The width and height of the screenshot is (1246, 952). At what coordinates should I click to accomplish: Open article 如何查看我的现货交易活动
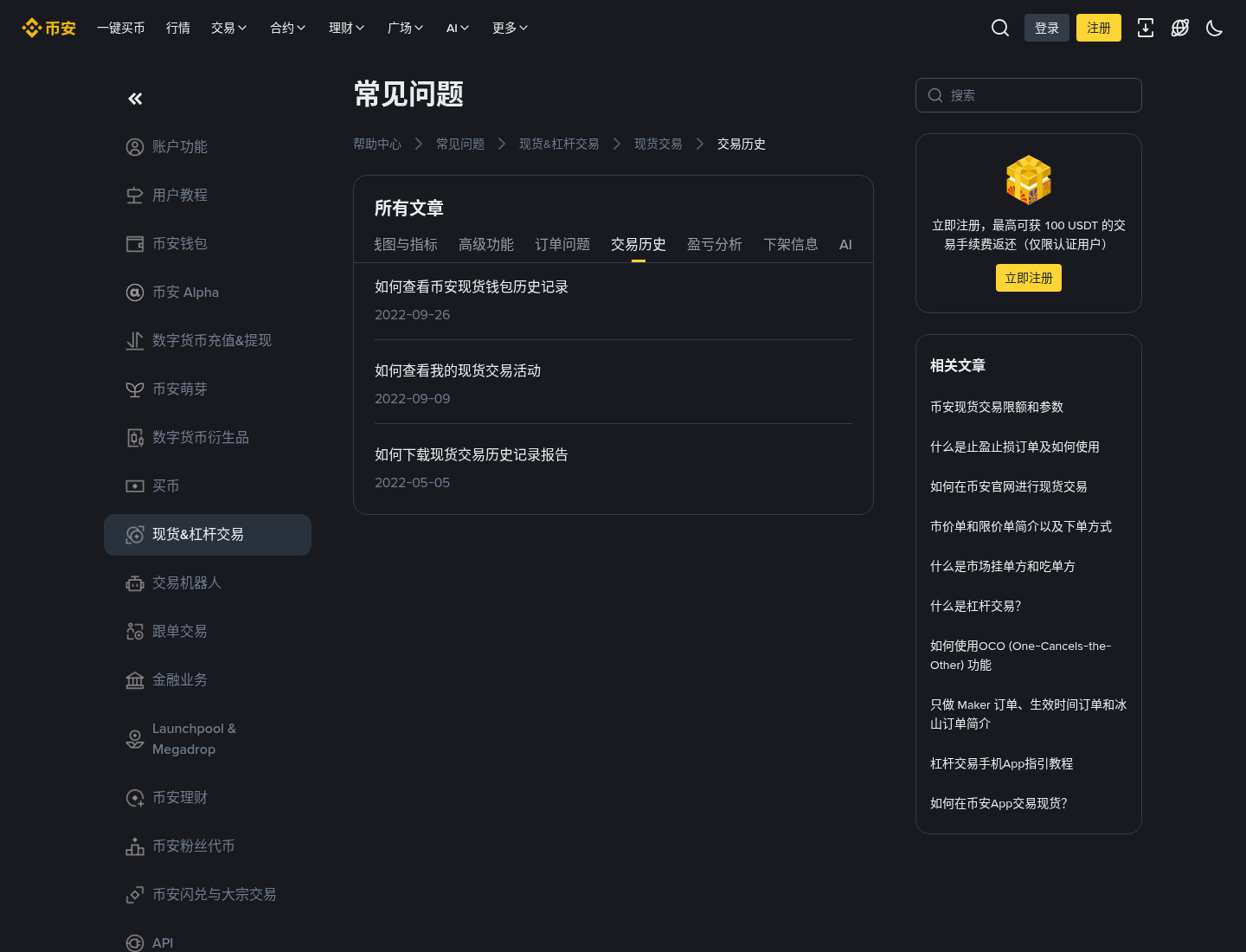(x=458, y=370)
